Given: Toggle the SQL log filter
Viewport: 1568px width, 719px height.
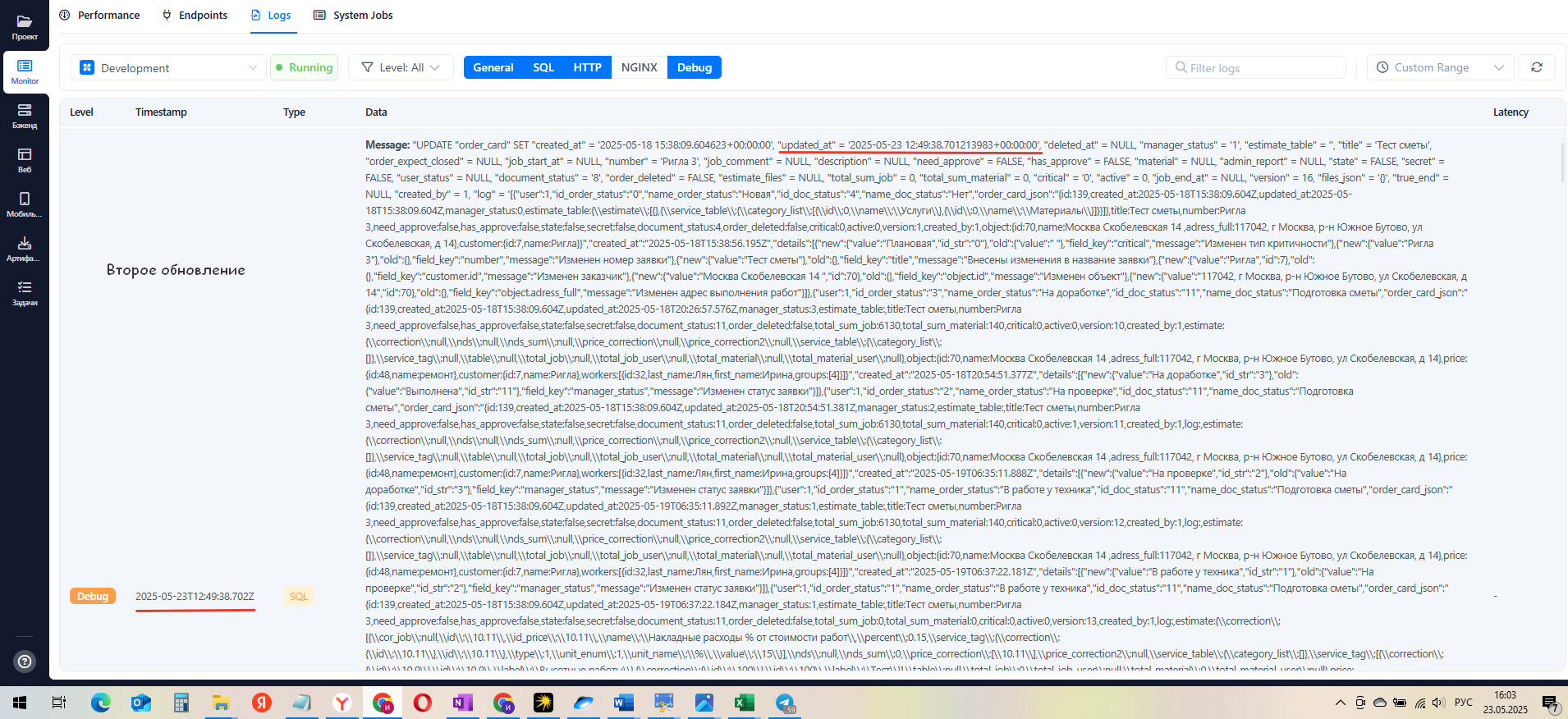Looking at the screenshot, I should tap(543, 67).
